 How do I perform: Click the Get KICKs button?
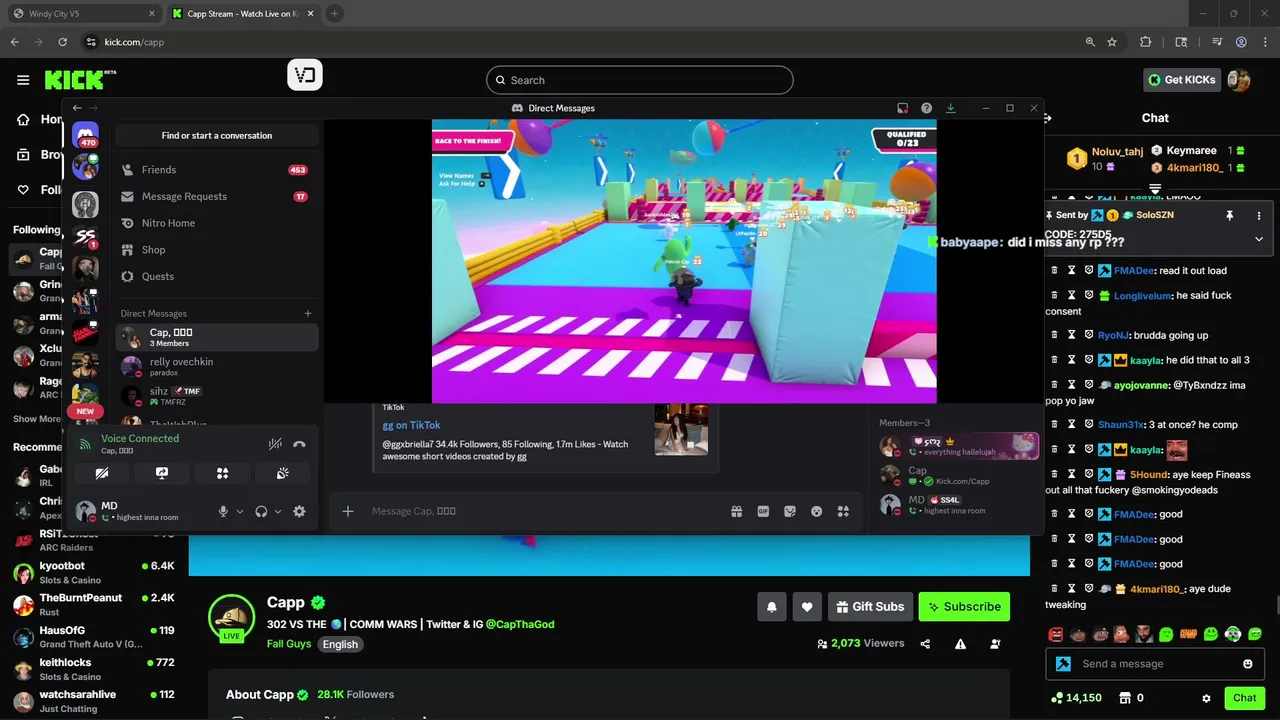pyautogui.click(x=1182, y=80)
